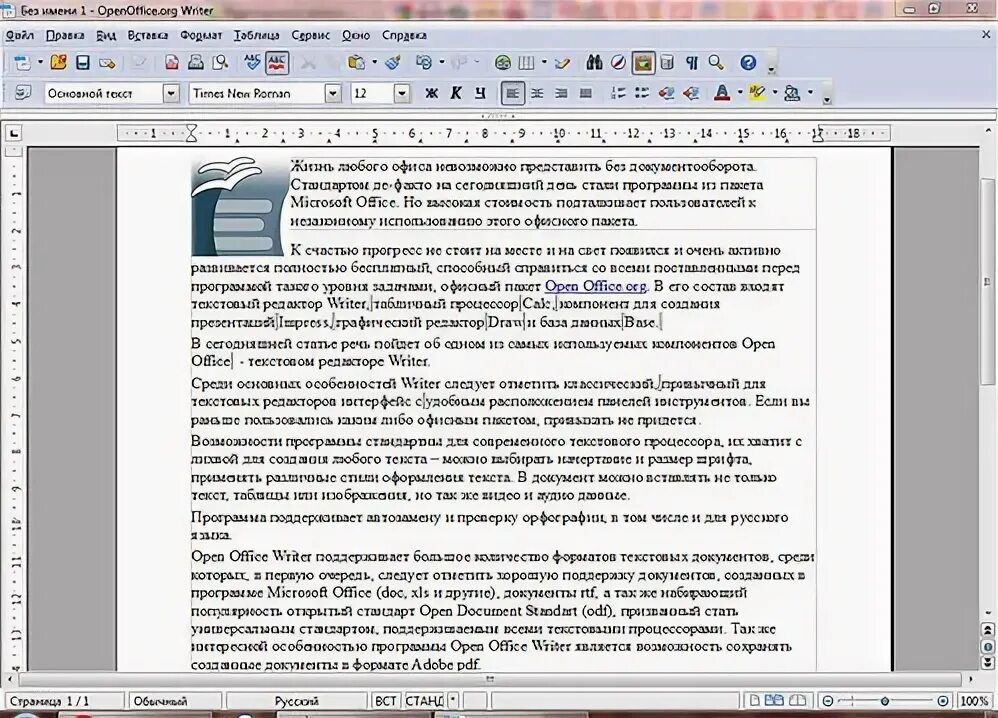Viewport: 998px width, 718px height.
Task: Select Align Left paragraph button
Action: point(512,94)
